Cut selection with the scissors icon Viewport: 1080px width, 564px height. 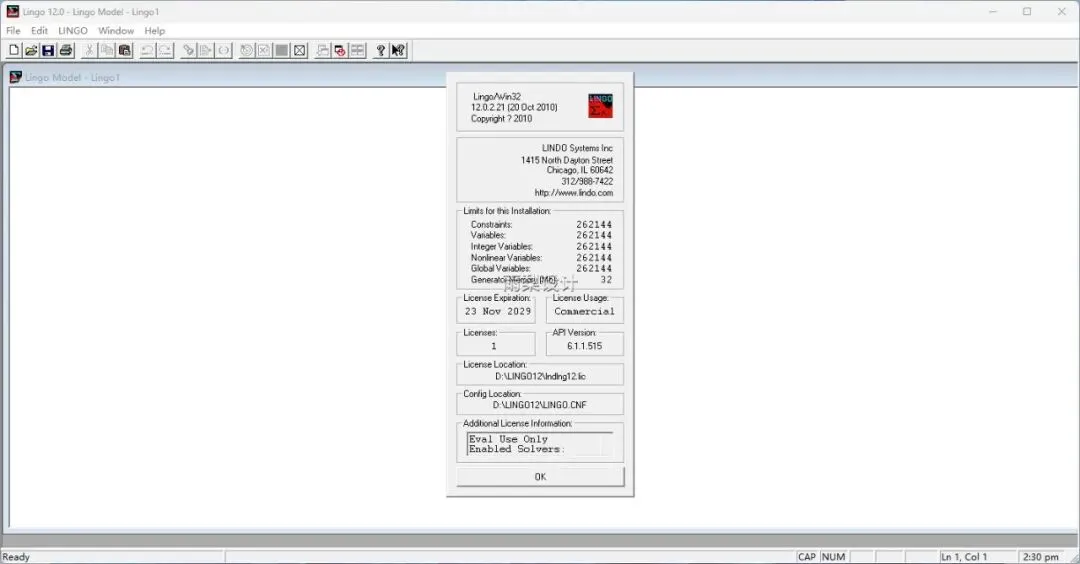[x=89, y=50]
